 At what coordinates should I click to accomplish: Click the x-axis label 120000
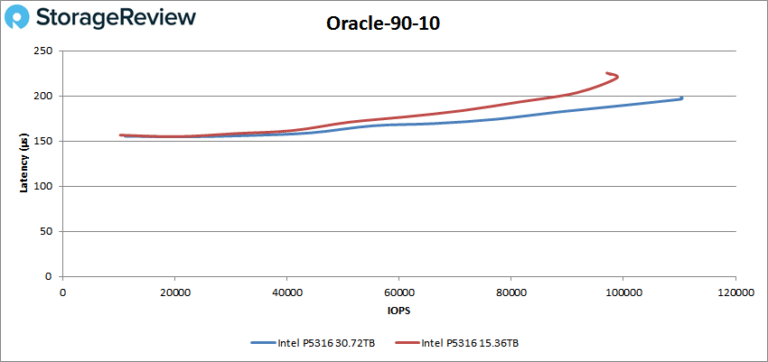pos(735,292)
